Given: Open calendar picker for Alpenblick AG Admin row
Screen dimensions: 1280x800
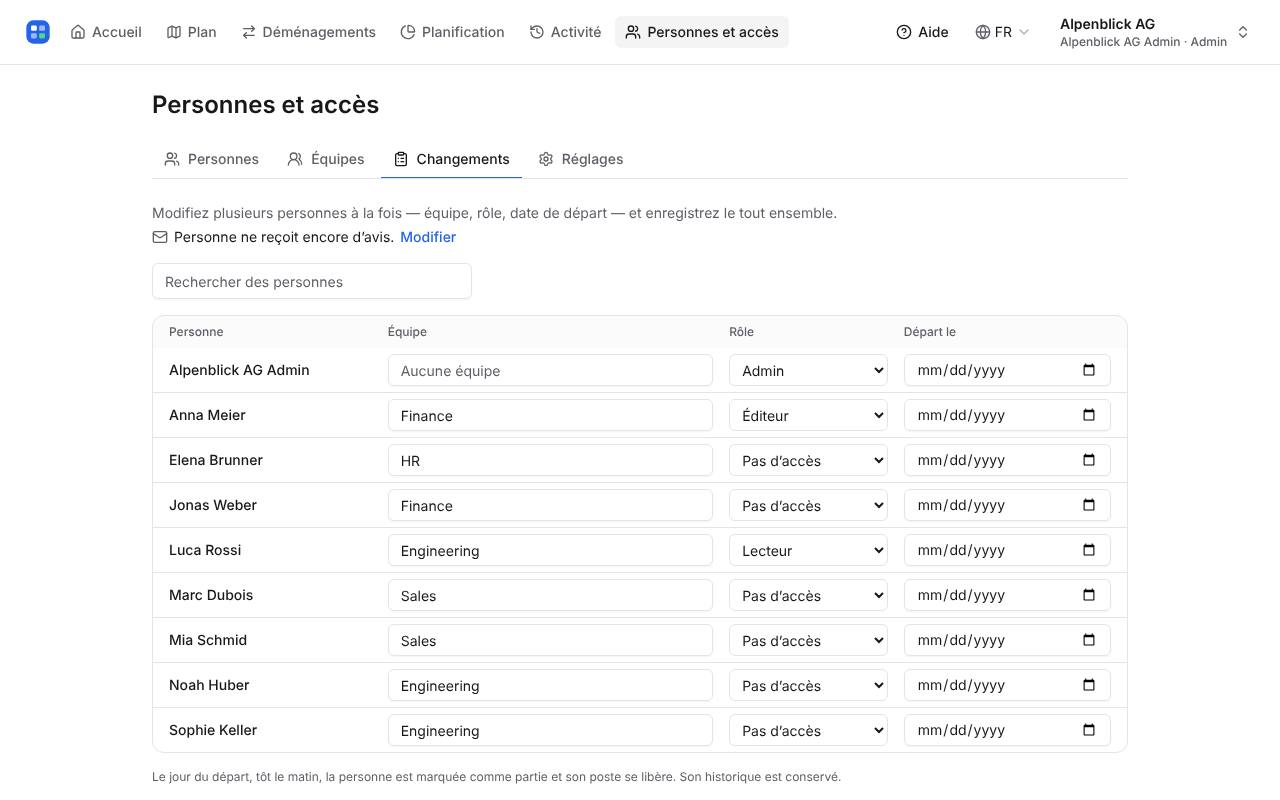Looking at the screenshot, I should [x=1089, y=370].
